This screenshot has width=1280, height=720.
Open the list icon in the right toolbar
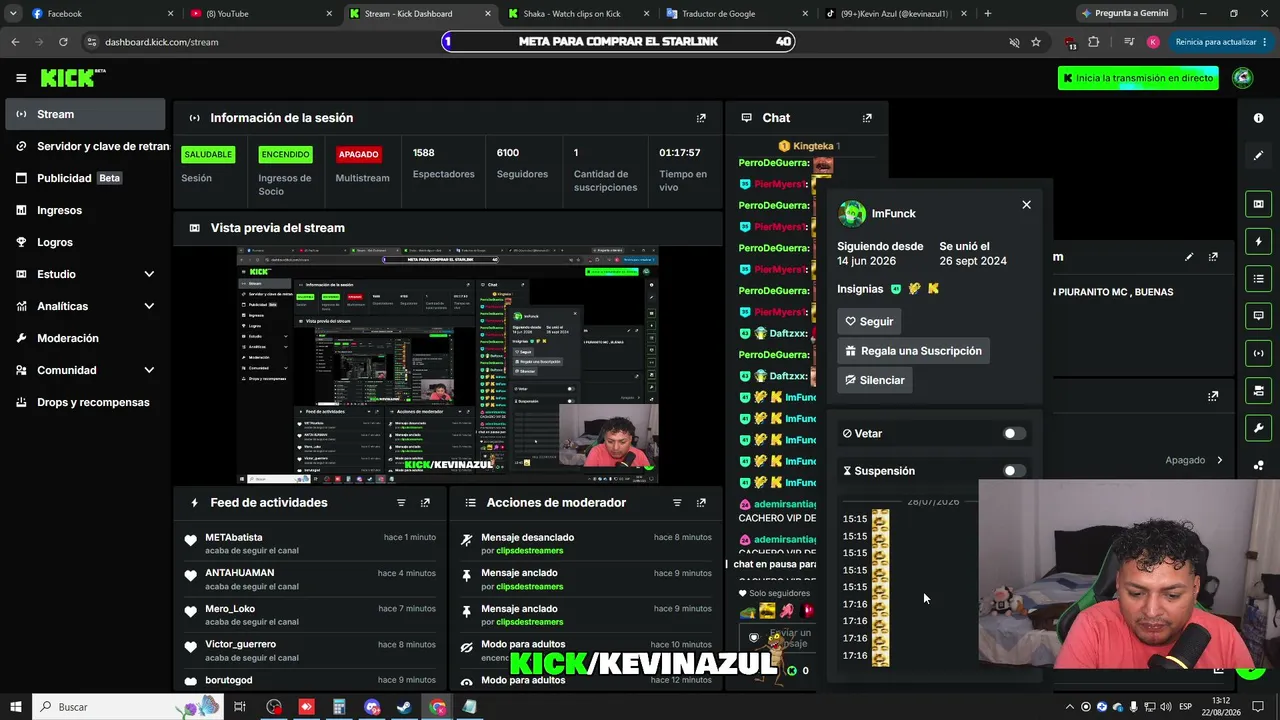point(1258,279)
